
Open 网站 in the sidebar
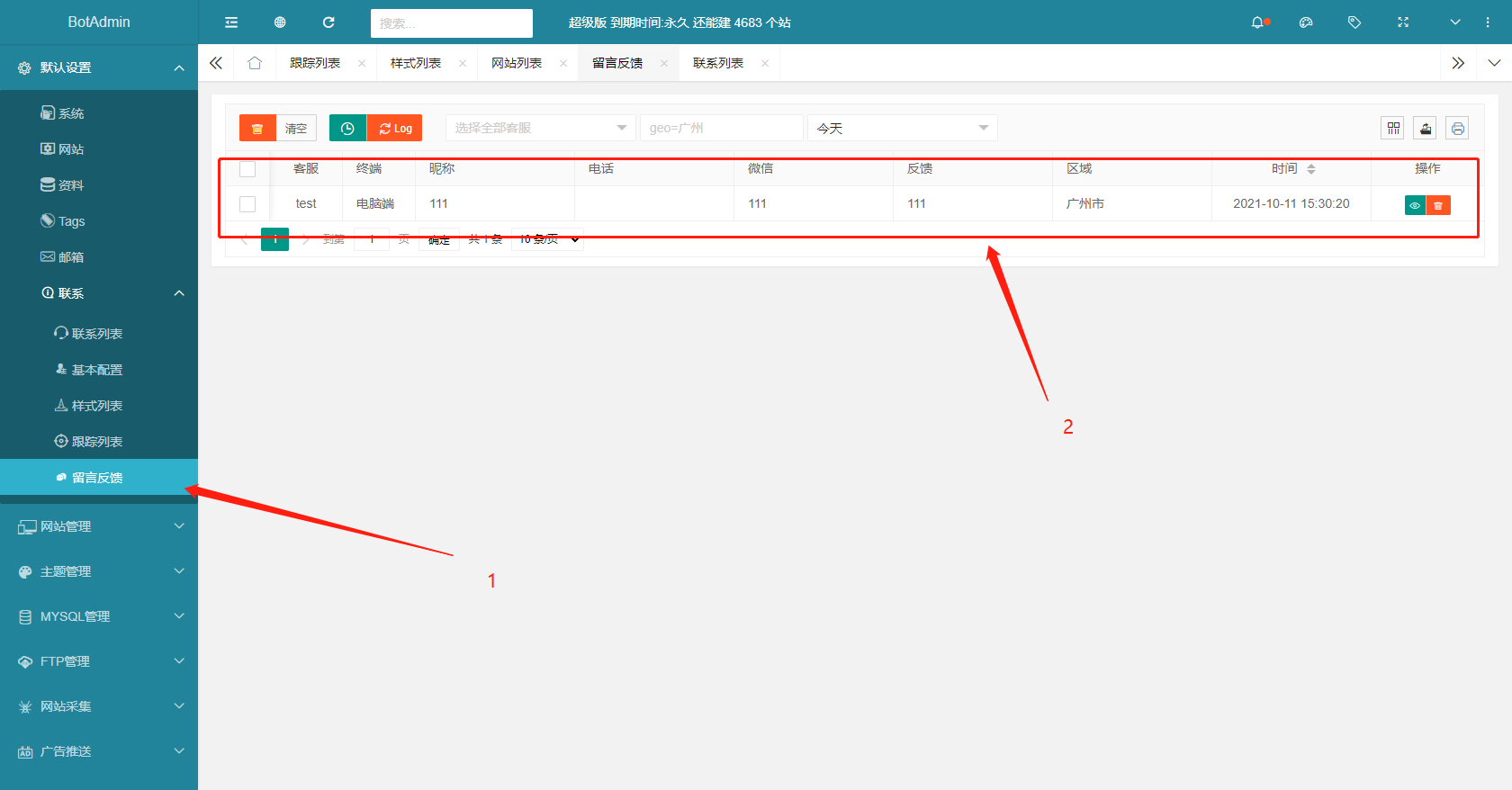[99, 149]
